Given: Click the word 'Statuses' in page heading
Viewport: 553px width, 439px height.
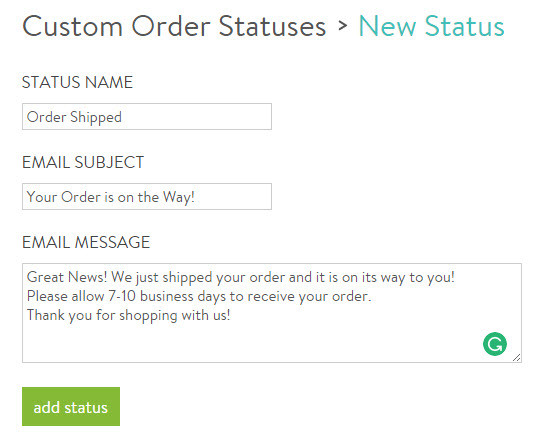Looking at the screenshot, I should (272, 26).
